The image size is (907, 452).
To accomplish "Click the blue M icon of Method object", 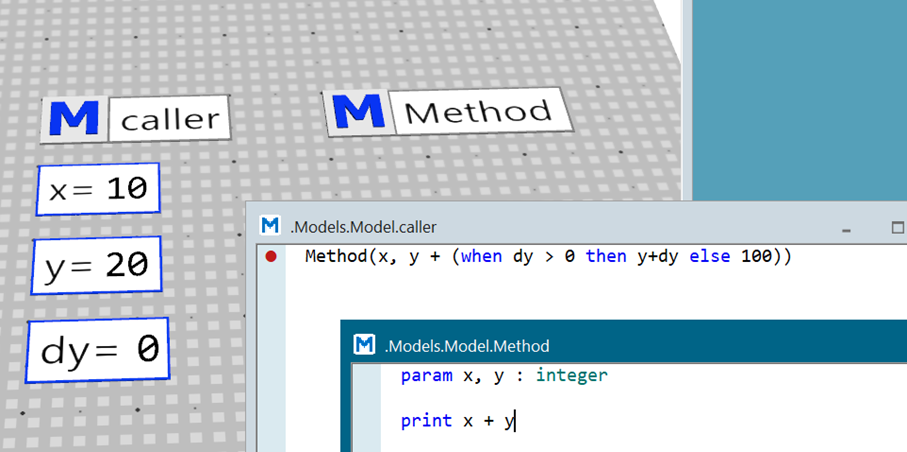I will 359,111.
